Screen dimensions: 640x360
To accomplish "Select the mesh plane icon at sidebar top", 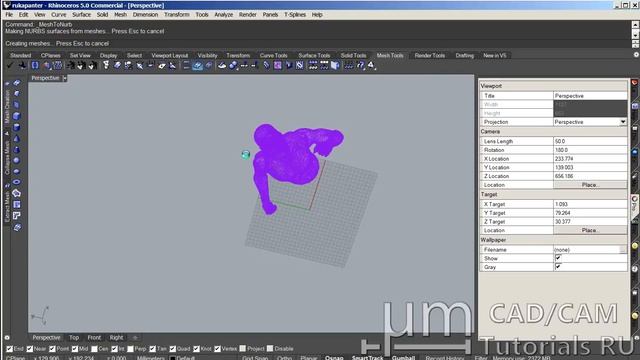I will pos(17,82).
